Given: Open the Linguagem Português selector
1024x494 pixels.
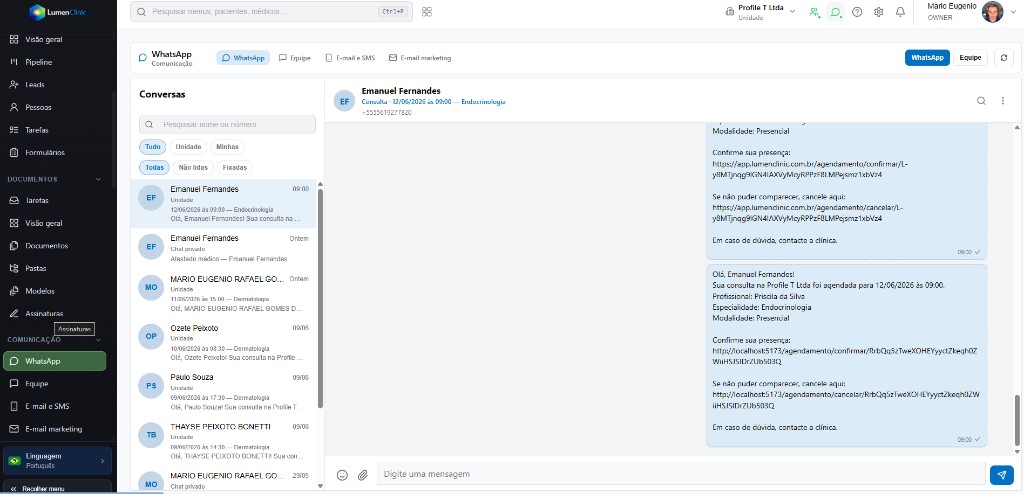Looking at the screenshot, I should click(x=57, y=461).
